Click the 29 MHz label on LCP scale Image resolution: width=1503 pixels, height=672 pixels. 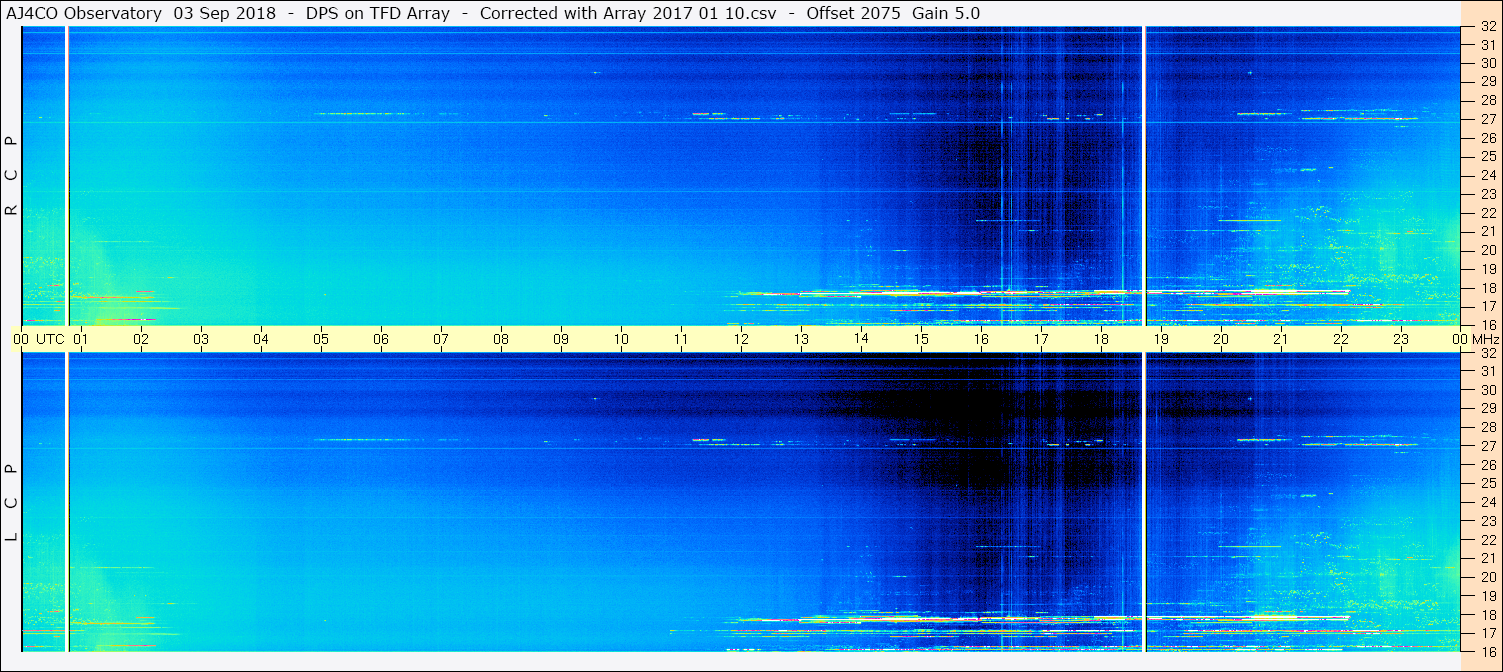coord(1487,409)
